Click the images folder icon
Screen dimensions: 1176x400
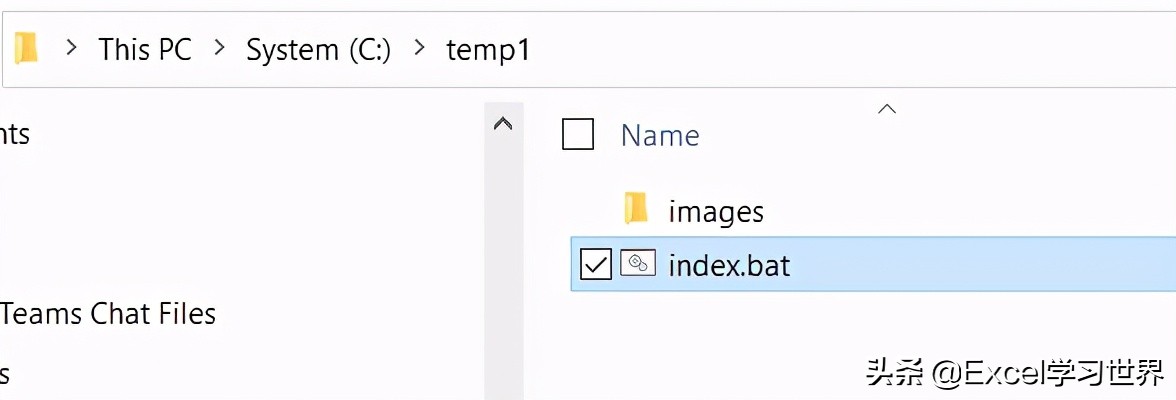click(x=636, y=209)
